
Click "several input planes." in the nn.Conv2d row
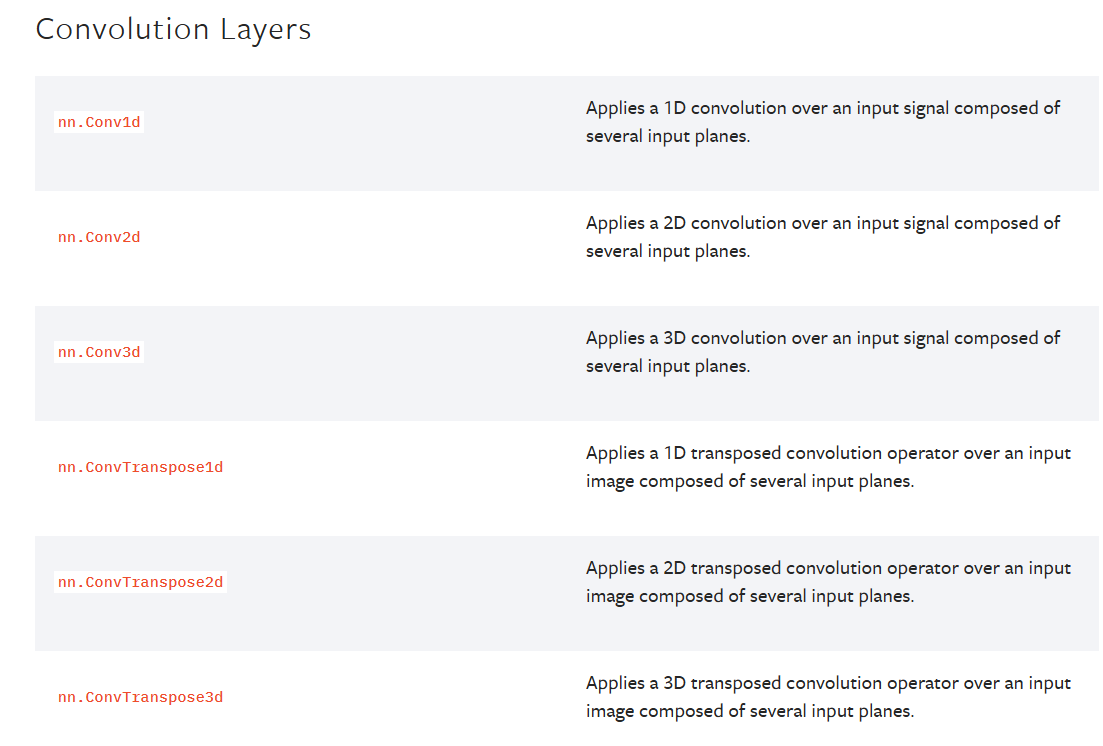coord(667,251)
